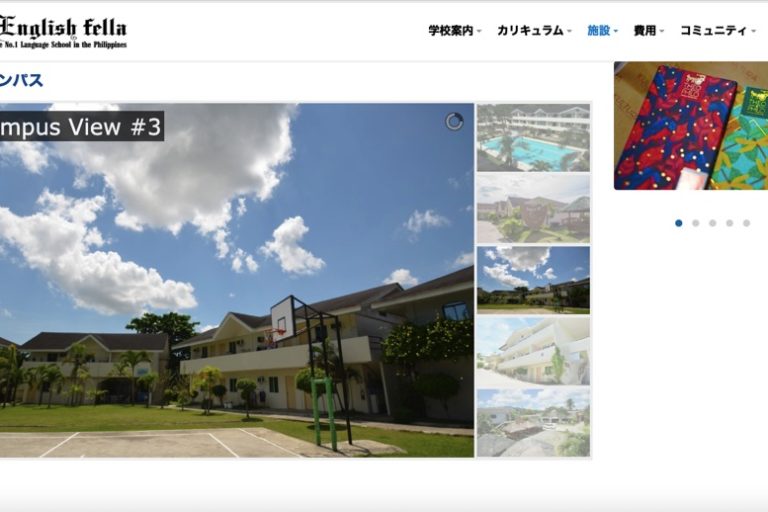Click the main campus view photo
This screenshot has width=768, height=512.
tap(236, 300)
